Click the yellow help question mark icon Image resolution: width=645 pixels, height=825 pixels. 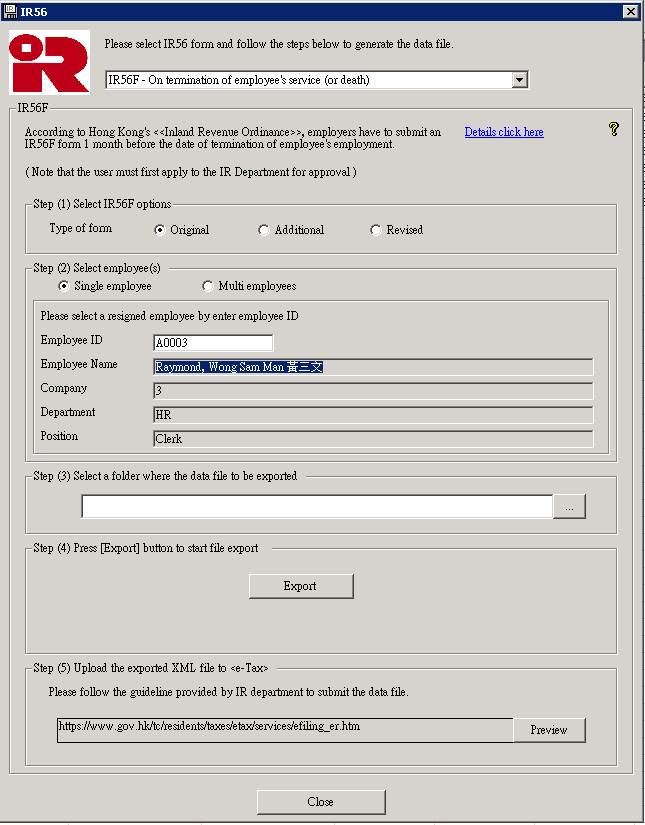[613, 129]
